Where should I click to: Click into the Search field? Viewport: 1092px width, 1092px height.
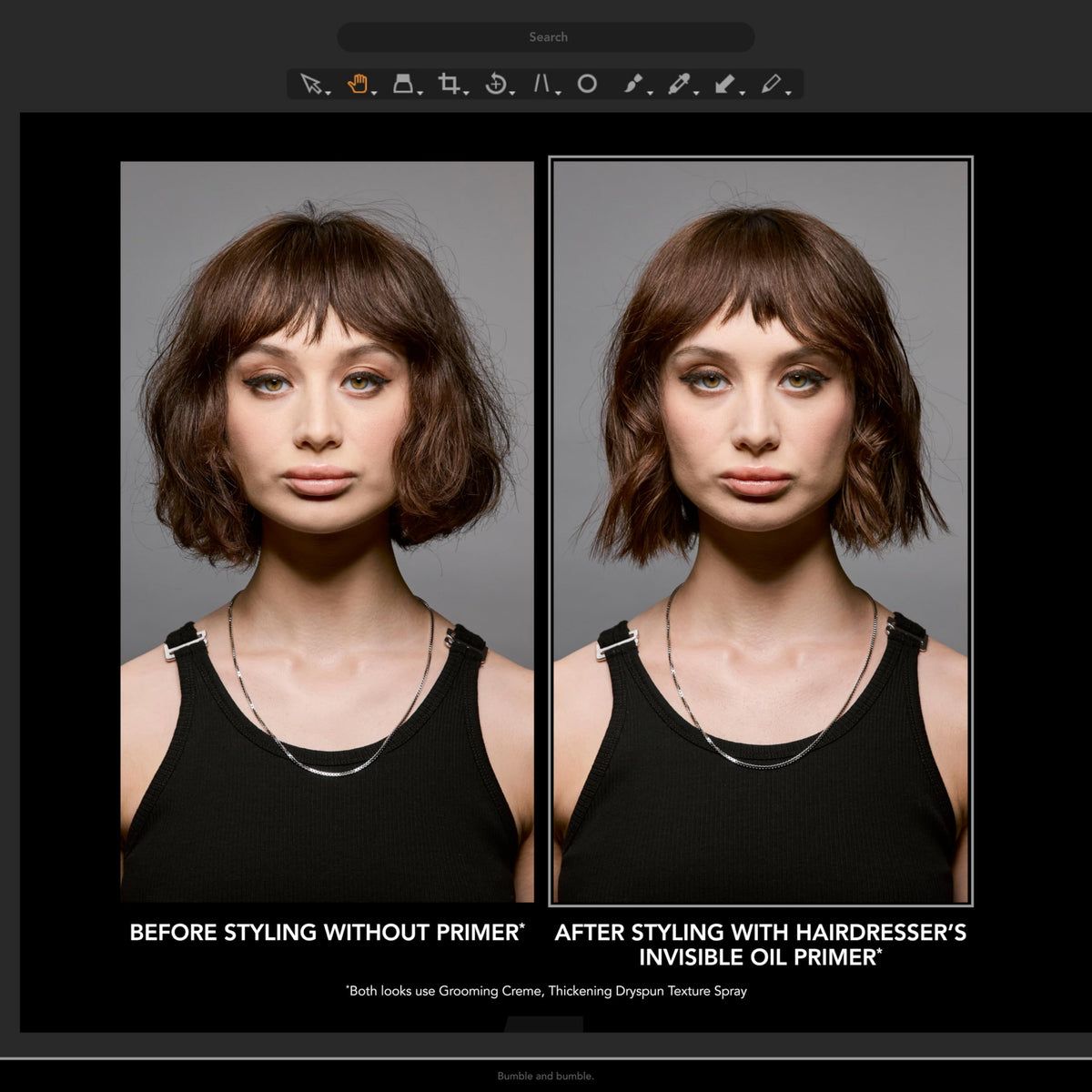point(546,37)
